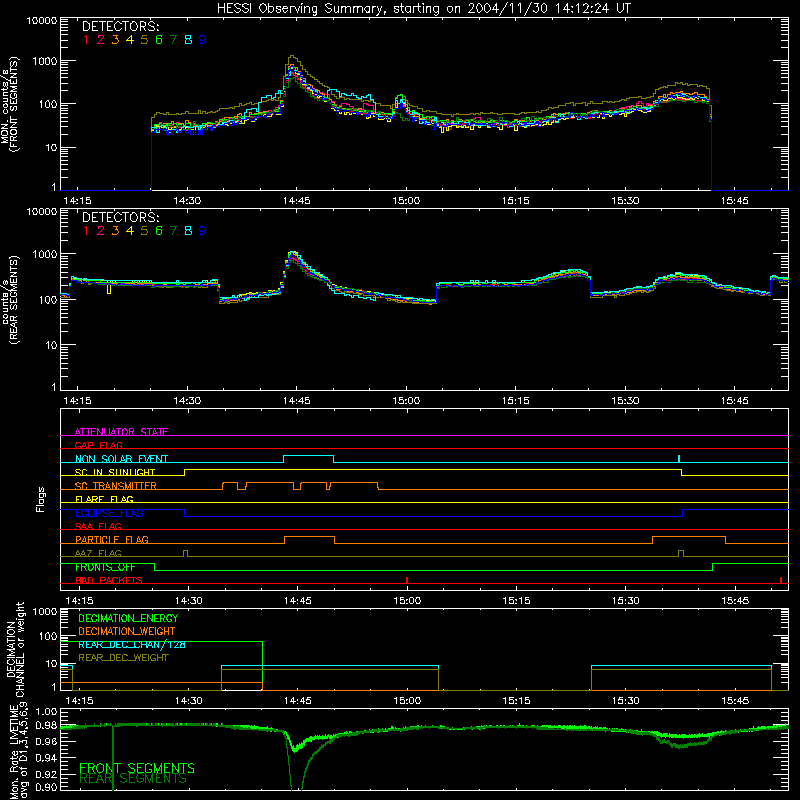Click olive detector 5 in rear segments legend
The height and width of the screenshot is (800, 800).
tap(144, 231)
